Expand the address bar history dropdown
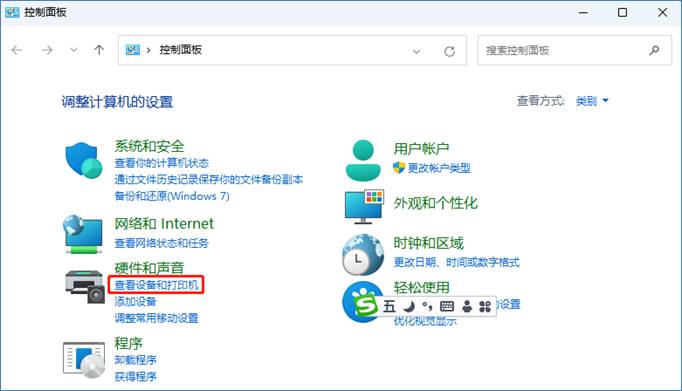682x391 pixels. click(416, 52)
